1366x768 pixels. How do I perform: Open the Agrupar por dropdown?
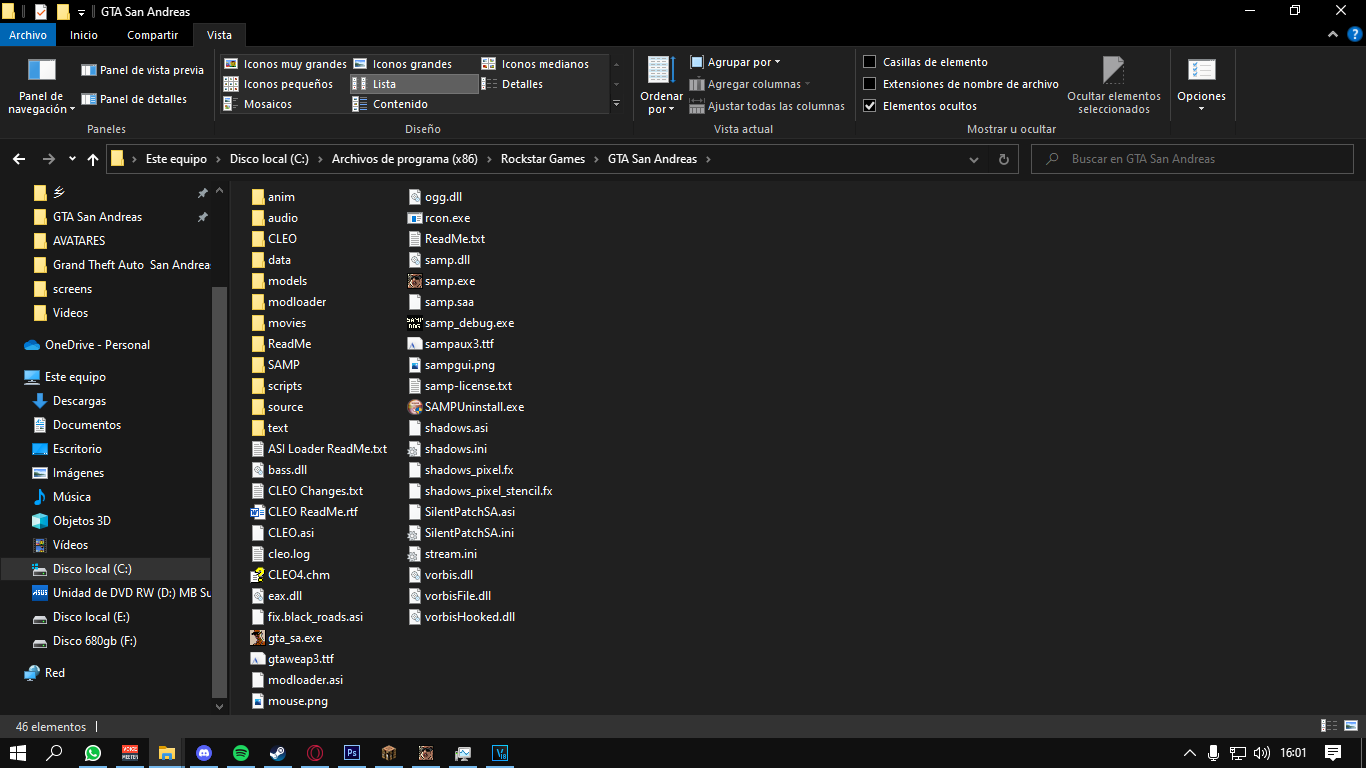point(736,62)
